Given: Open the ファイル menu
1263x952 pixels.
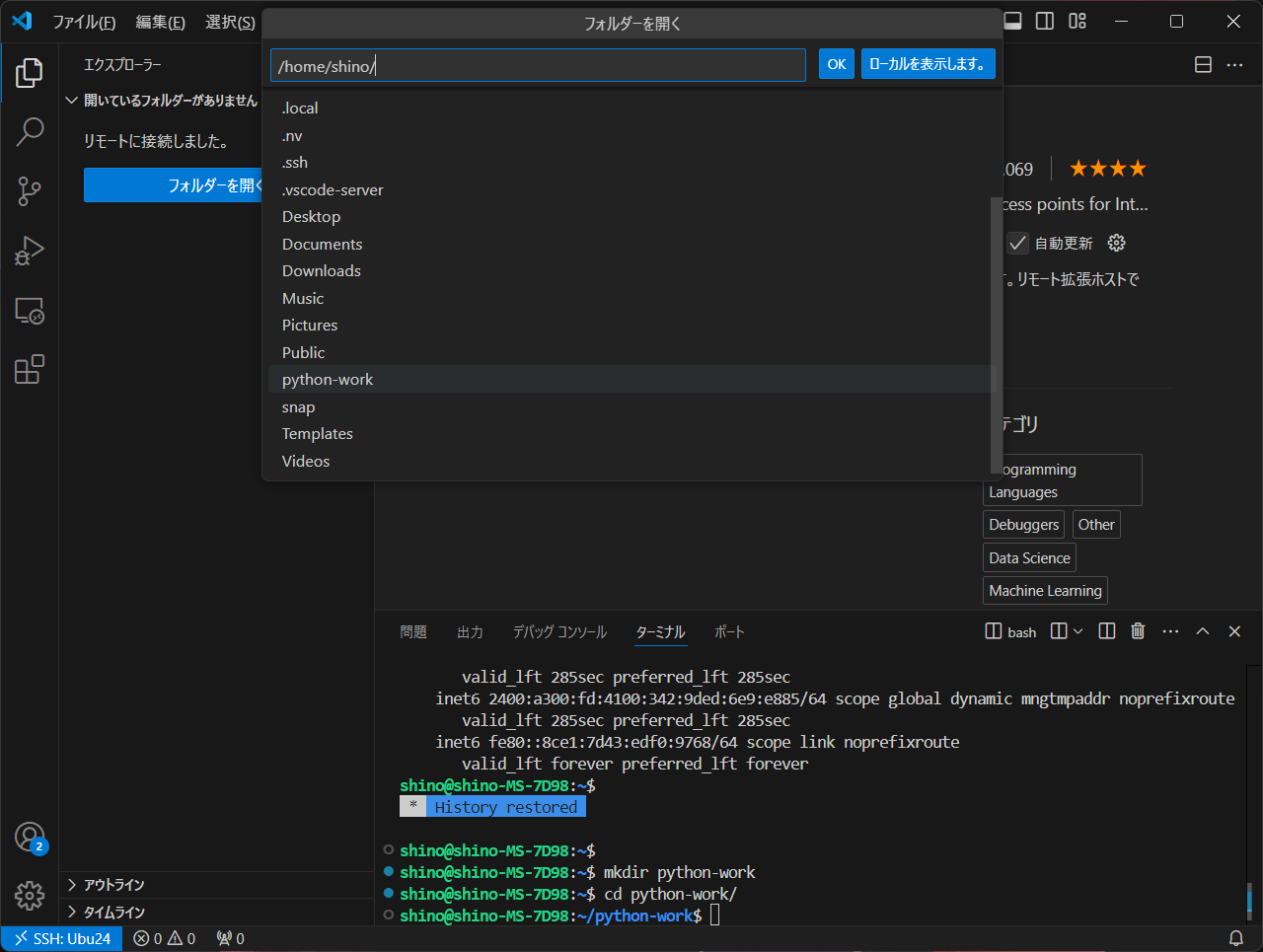Looking at the screenshot, I should click(x=85, y=21).
